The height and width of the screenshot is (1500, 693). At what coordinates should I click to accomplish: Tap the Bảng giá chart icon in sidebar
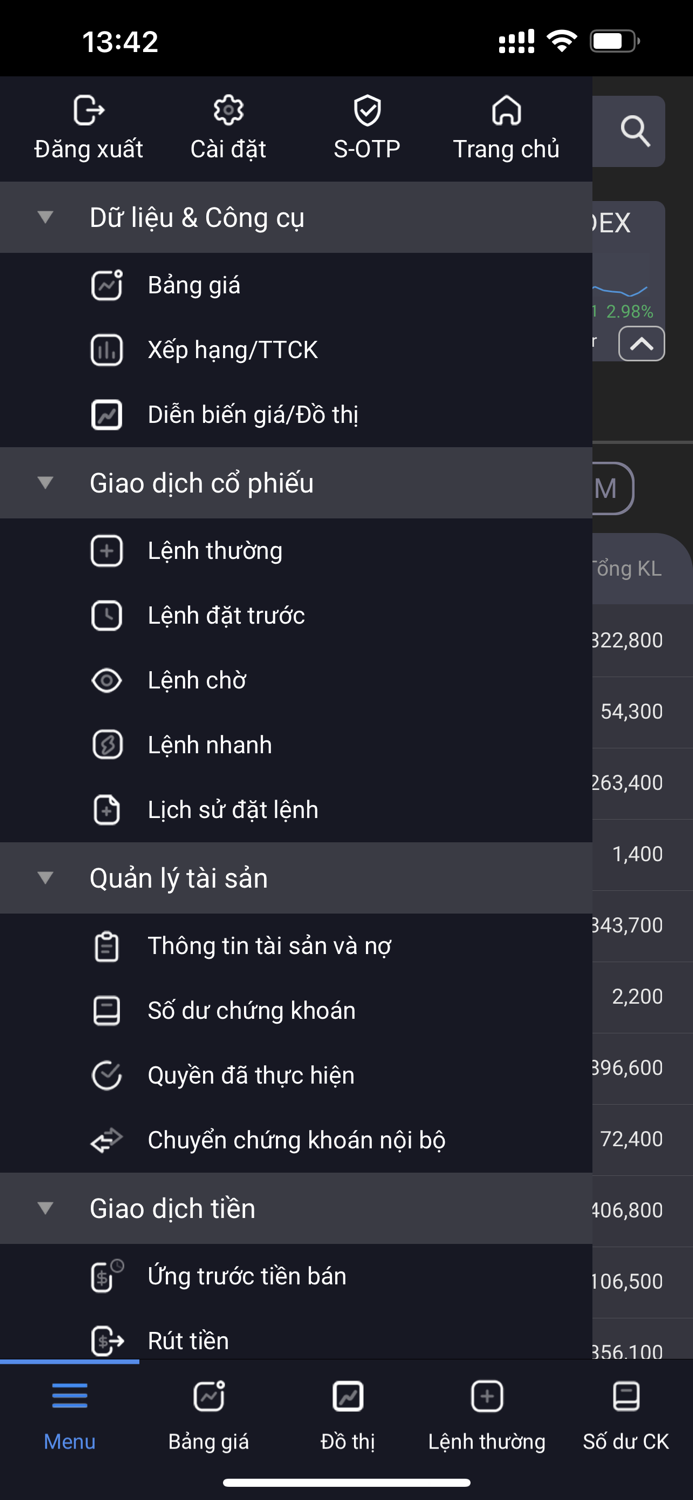pos(107,285)
